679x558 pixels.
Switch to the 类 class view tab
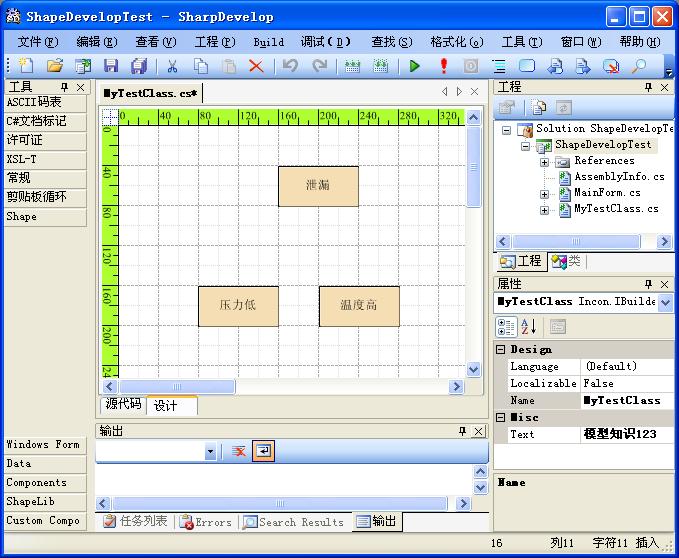[566, 261]
